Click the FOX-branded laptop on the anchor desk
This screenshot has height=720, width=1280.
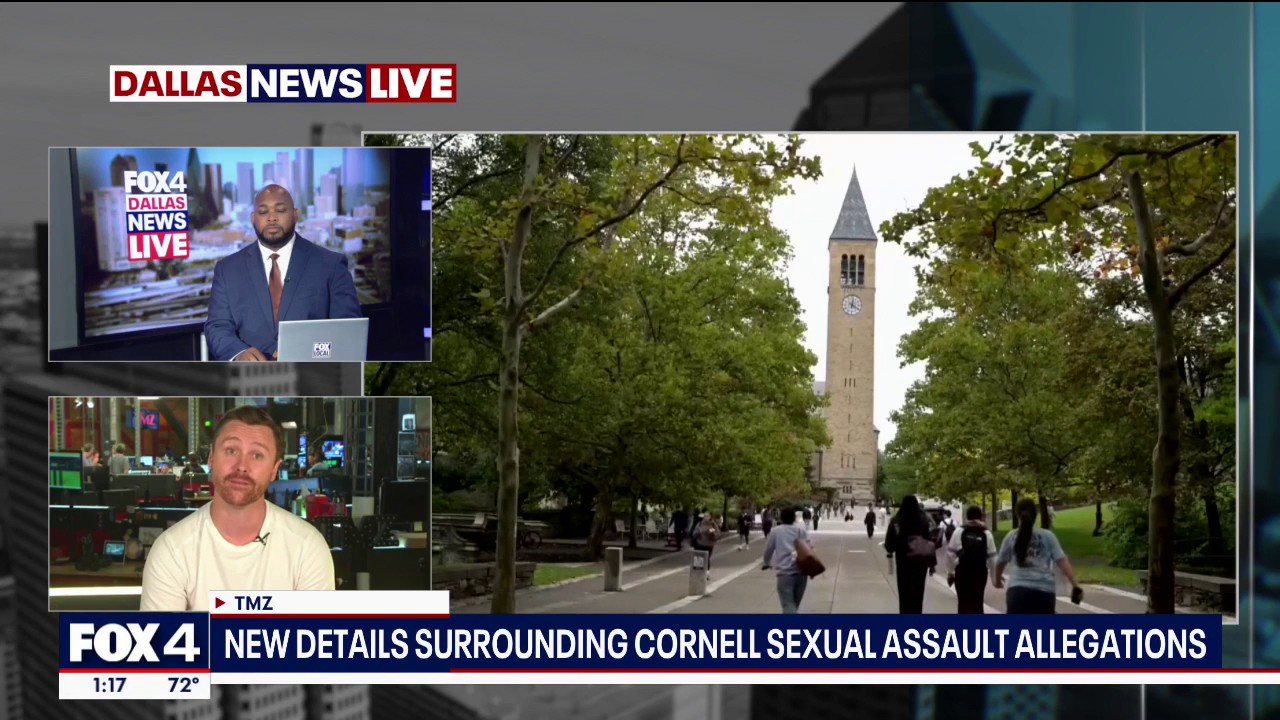322,340
